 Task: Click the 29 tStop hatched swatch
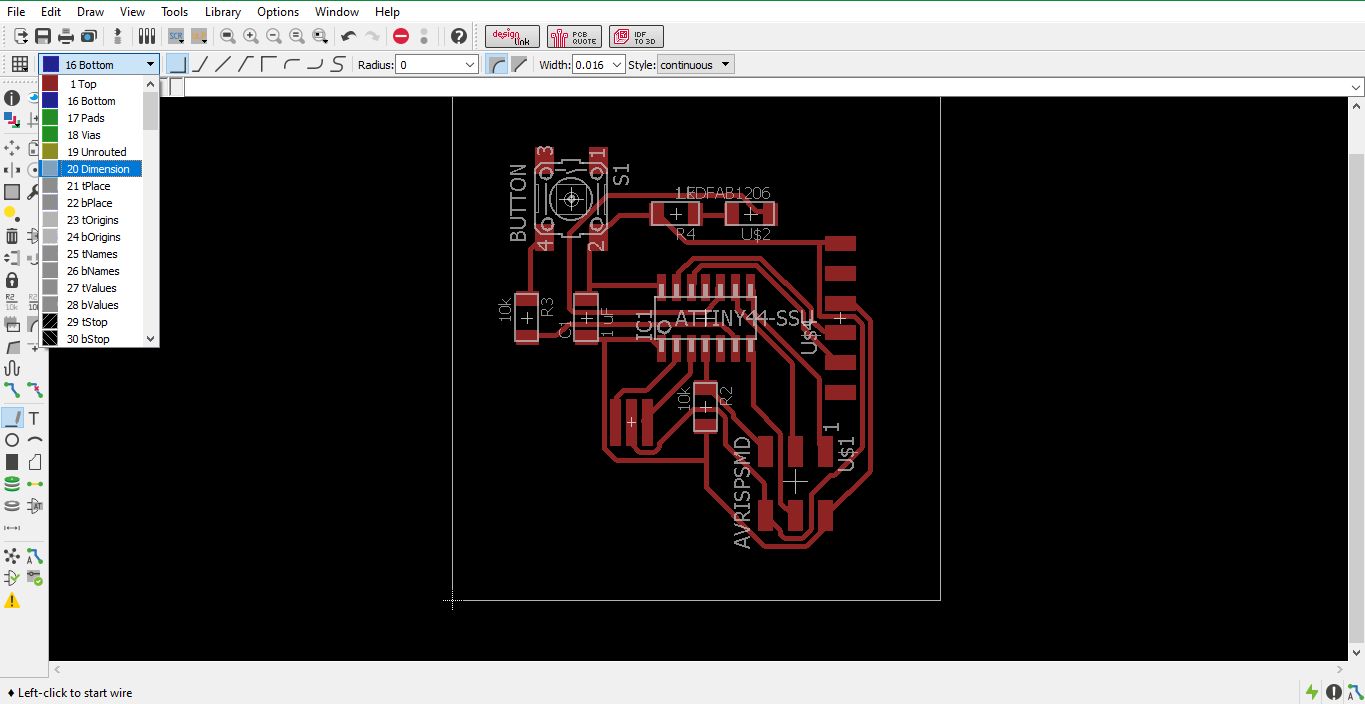(x=50, y=322)
